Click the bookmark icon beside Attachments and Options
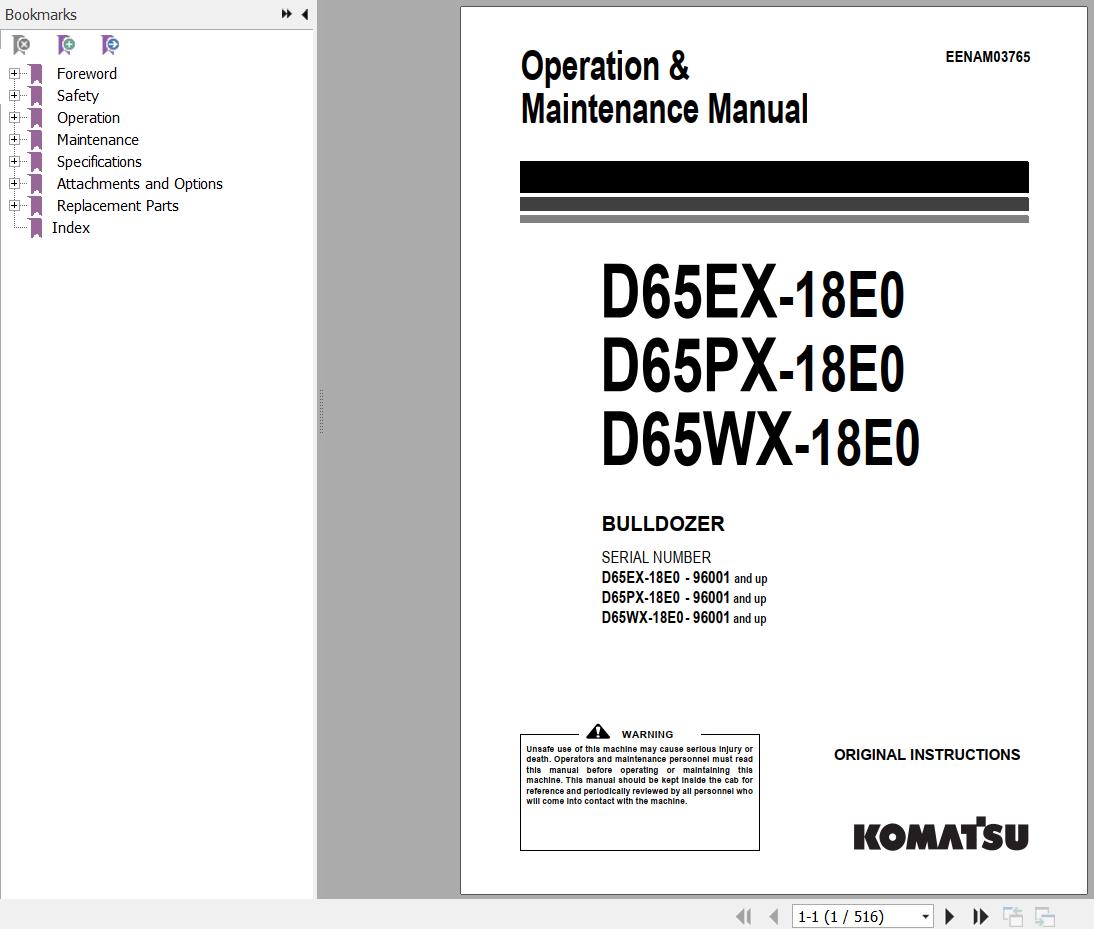 (36, 183)
